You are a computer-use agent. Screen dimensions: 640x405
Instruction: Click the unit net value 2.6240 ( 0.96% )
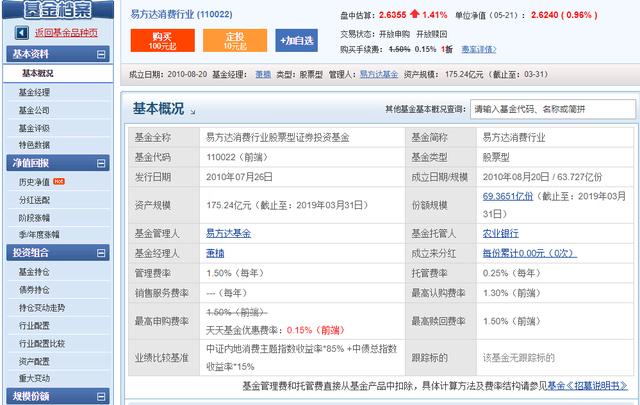pos(564,15)
